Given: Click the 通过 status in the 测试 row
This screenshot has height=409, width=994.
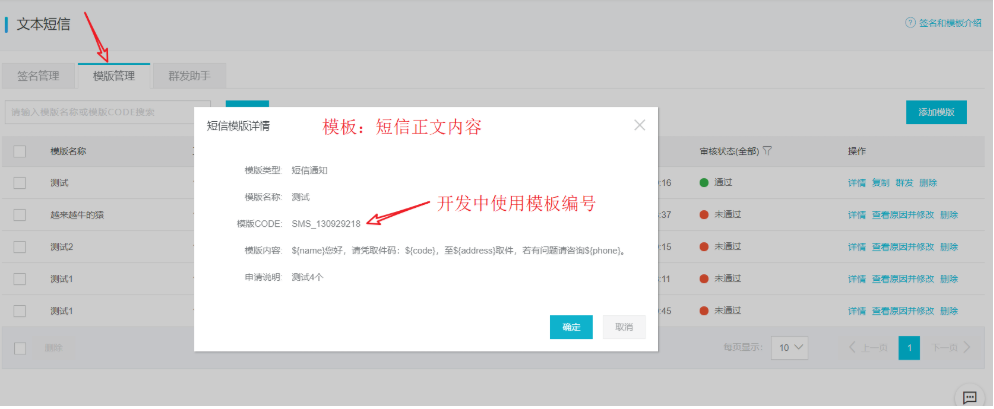Looking at the screenshot, I should (723, 183).
